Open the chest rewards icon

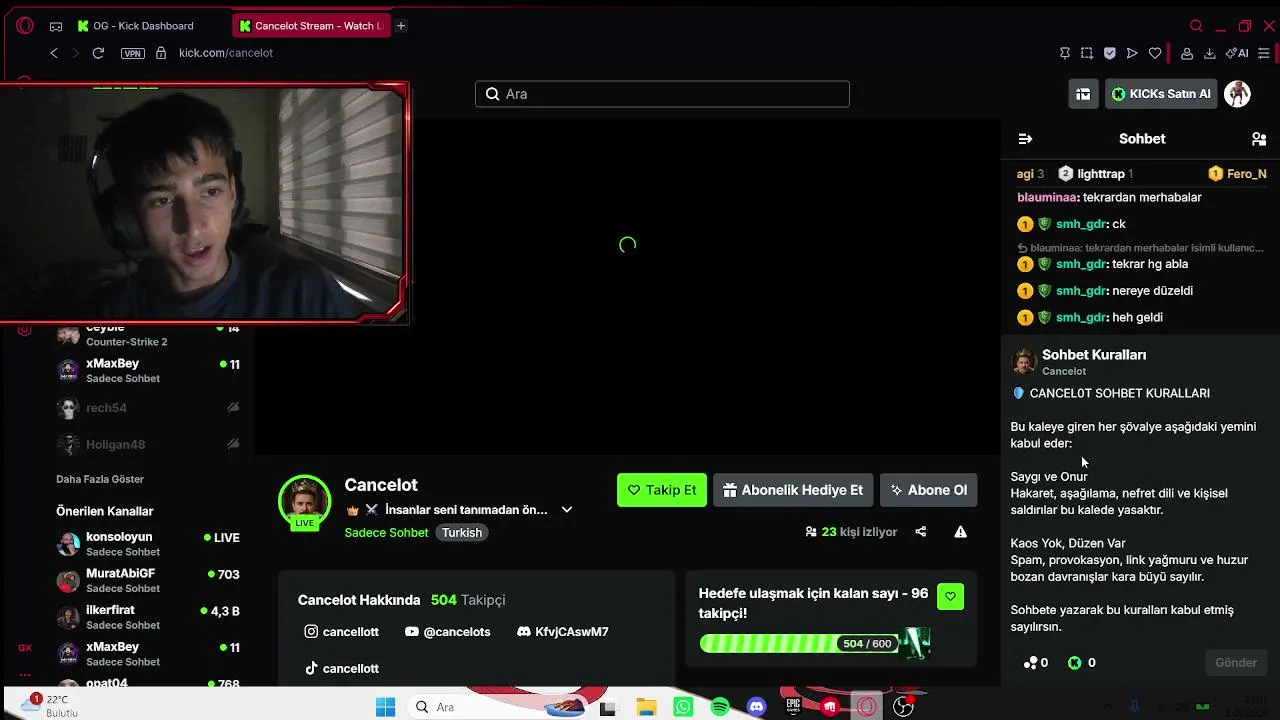pyautogui.click(x=1083, y=94)
